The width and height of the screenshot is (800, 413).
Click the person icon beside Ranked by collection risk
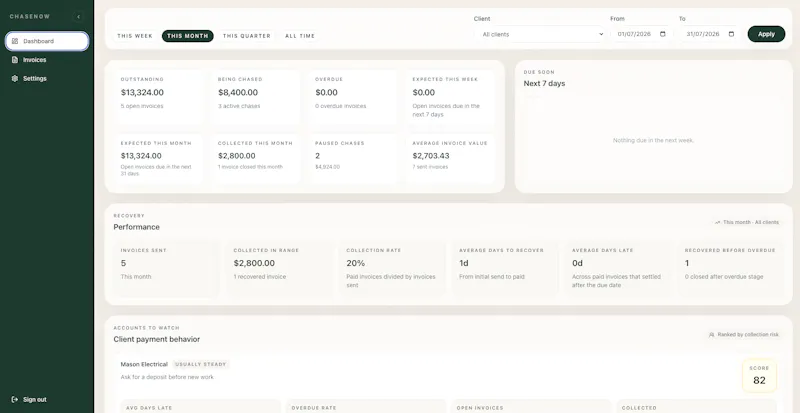[712, 335]
